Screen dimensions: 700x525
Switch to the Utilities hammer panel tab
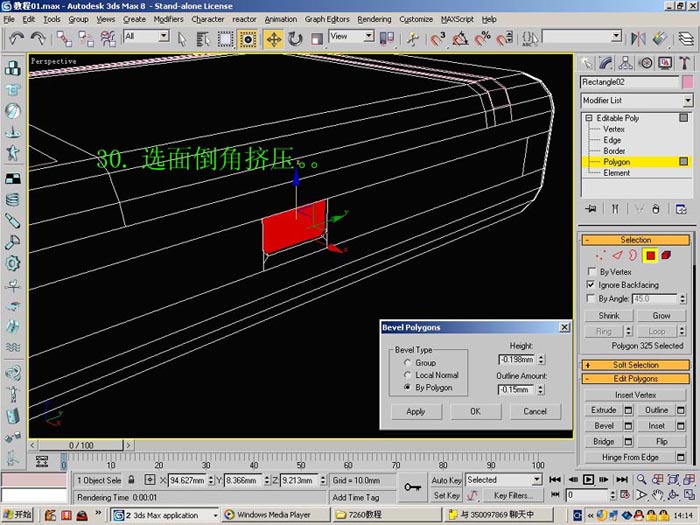(684, 63)
